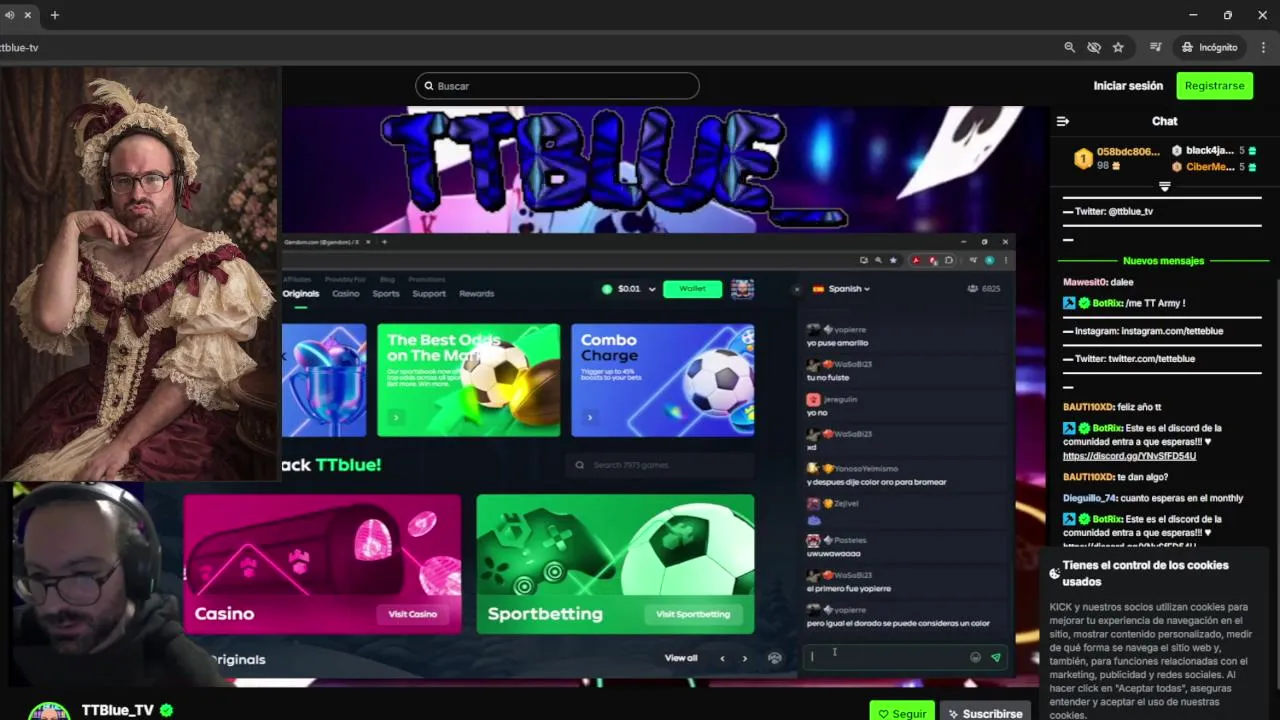Open new tab in the streamed browser

click(x=384, y=242)
